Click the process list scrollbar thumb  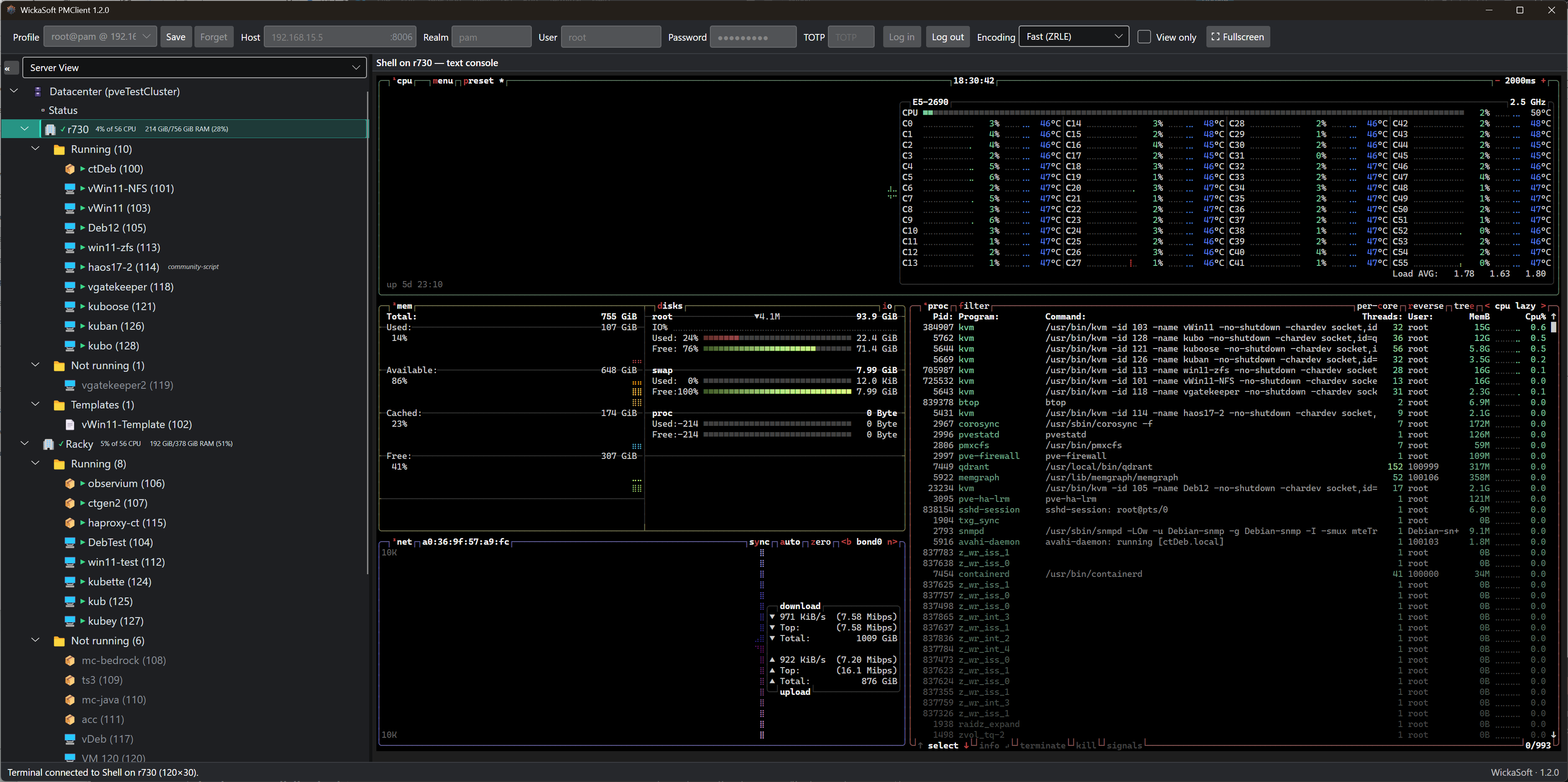point(1554,328)
